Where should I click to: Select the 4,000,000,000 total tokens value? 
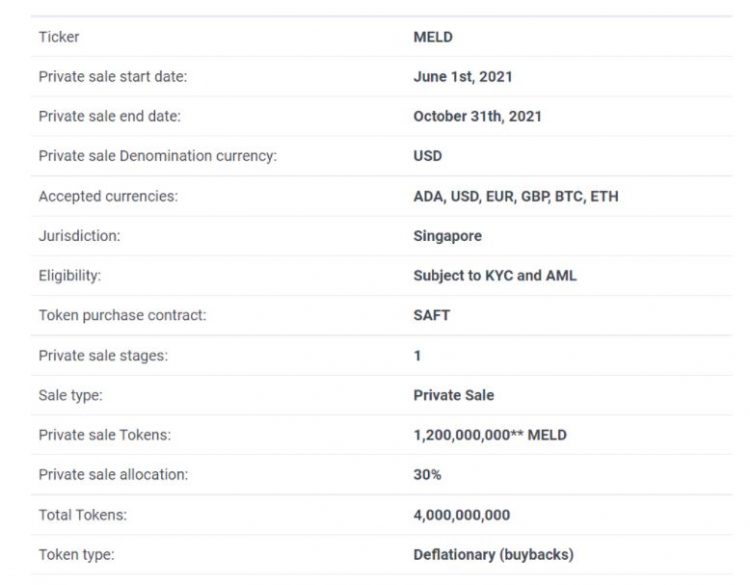pos(461,515)
